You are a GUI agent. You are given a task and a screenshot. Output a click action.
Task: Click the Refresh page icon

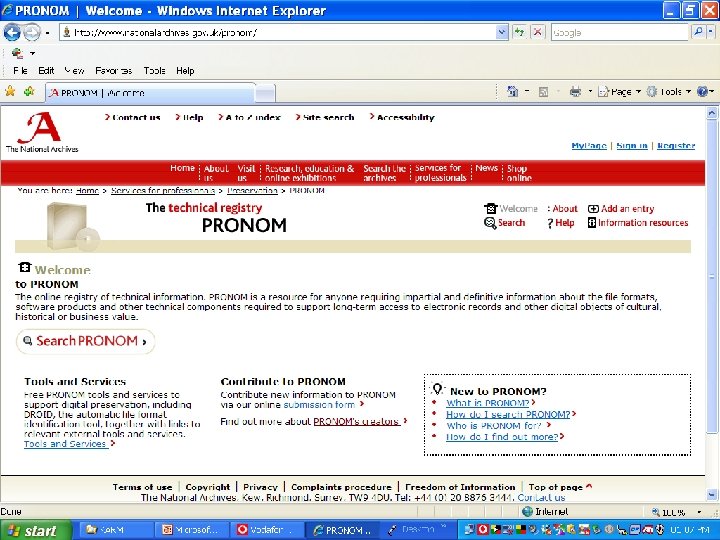coord(519,32)
